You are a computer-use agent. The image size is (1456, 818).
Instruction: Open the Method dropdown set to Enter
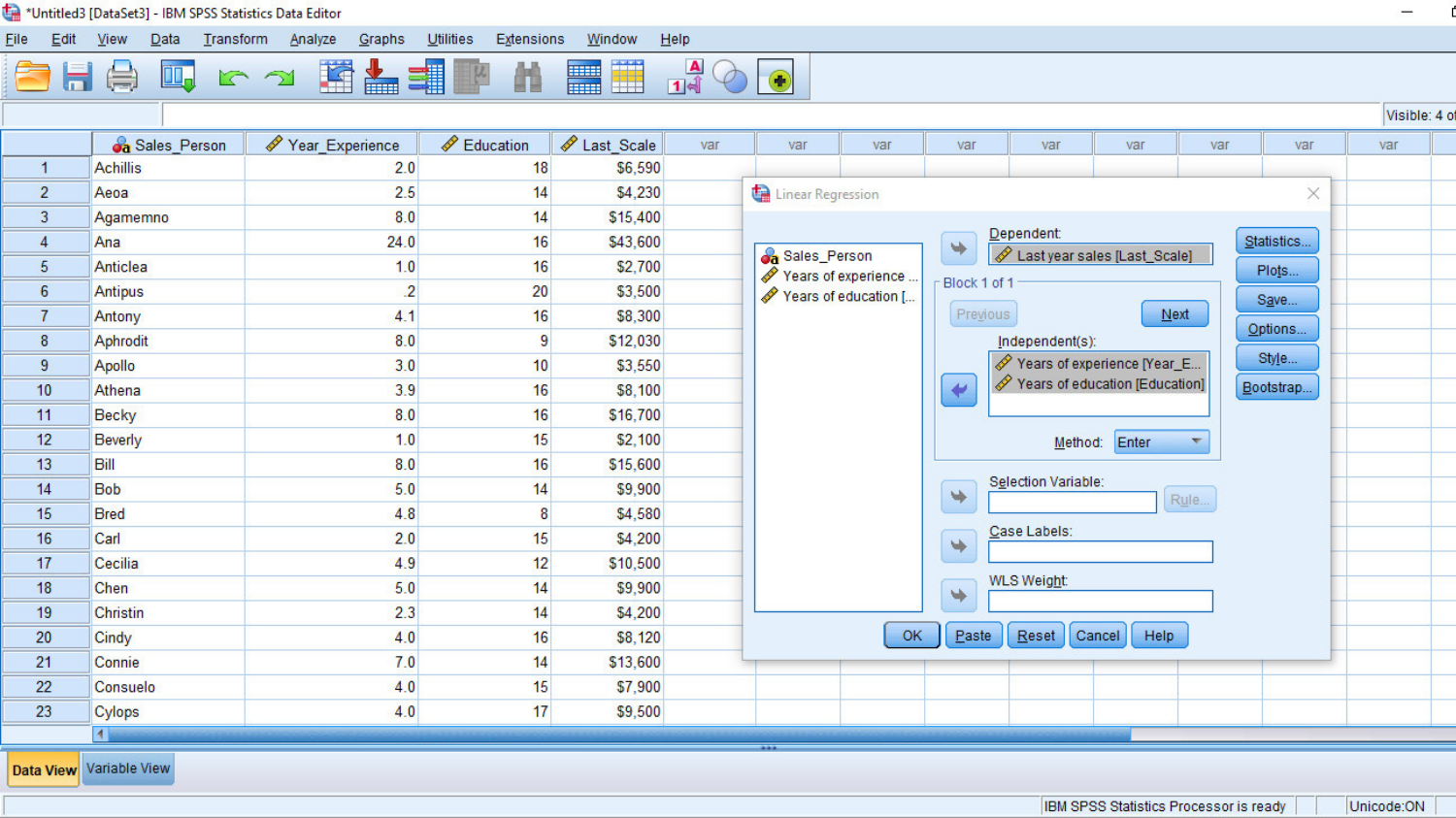tap(1162, 442)
